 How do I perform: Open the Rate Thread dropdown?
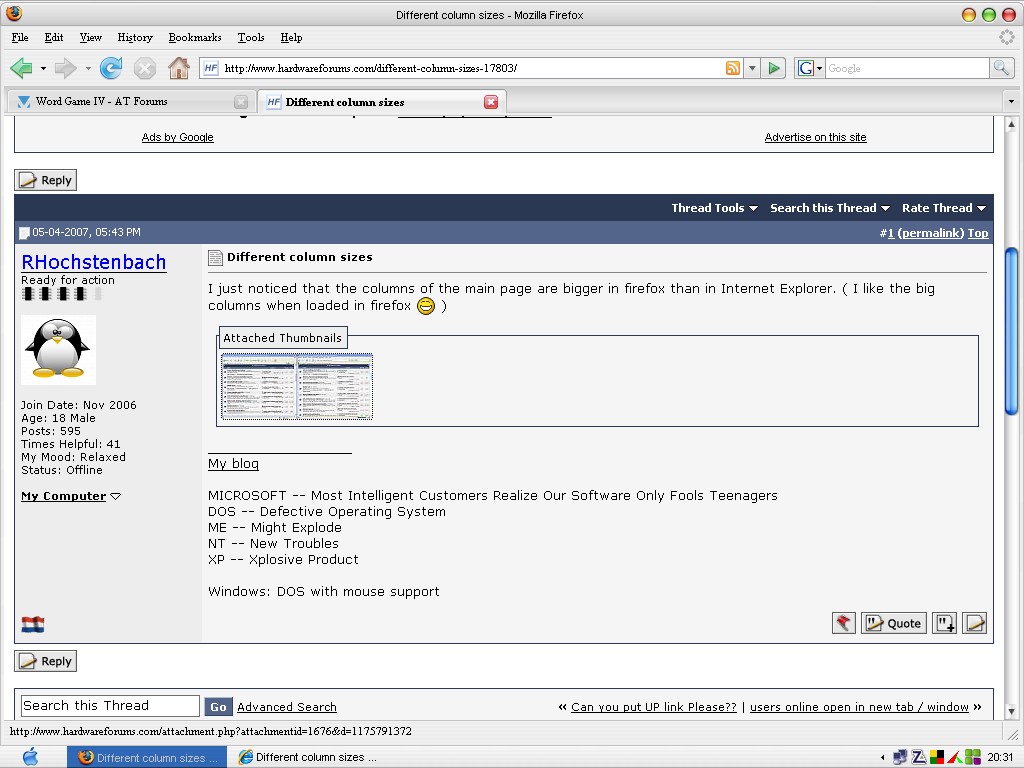(x=944, y=208)
